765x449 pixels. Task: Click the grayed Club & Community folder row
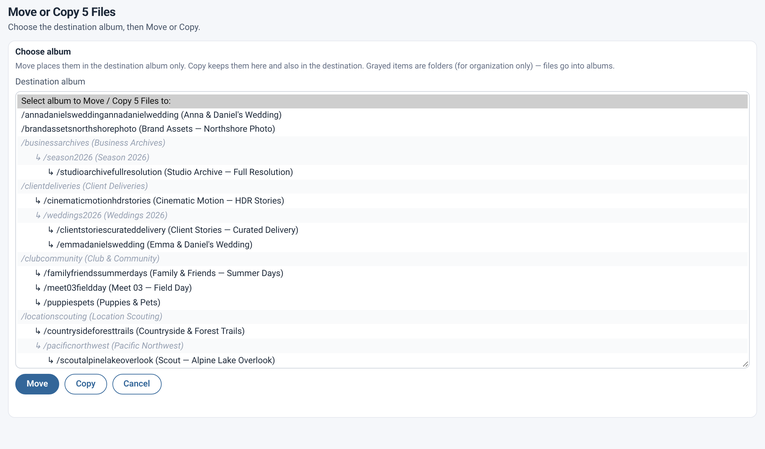click(382, 259)
